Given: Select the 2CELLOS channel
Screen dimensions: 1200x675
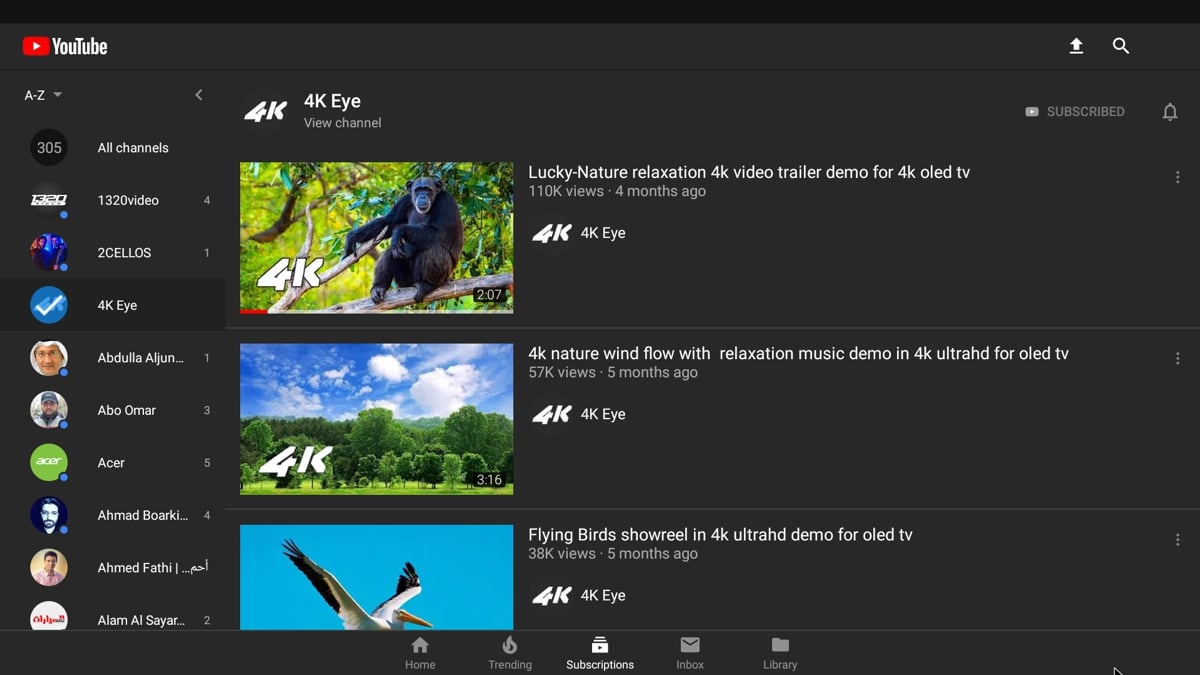Looking at the screenshot, I should tap(113, 253).
